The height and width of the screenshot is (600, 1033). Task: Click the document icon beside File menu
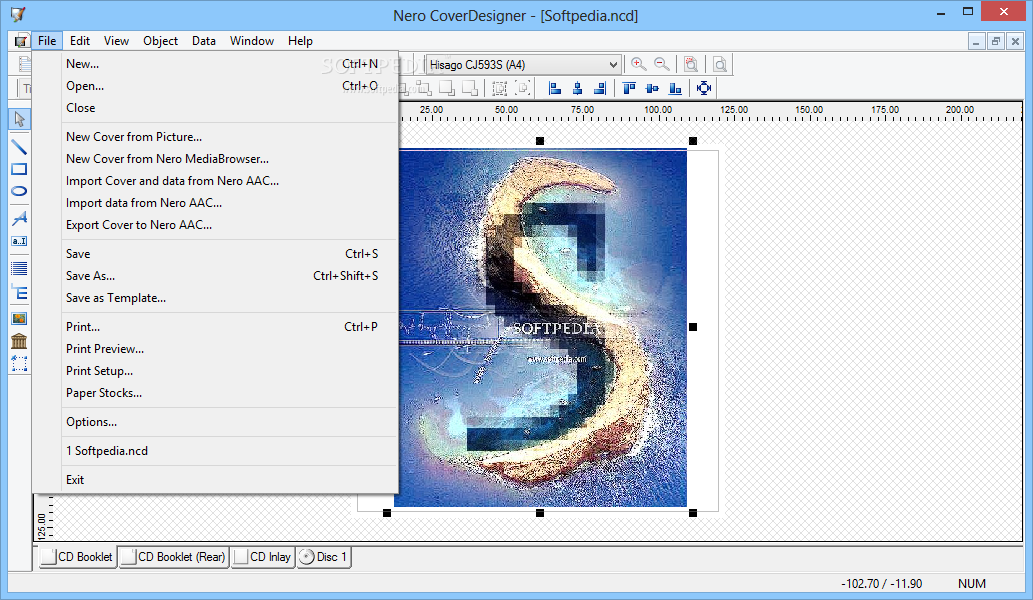tap(22, 41)
